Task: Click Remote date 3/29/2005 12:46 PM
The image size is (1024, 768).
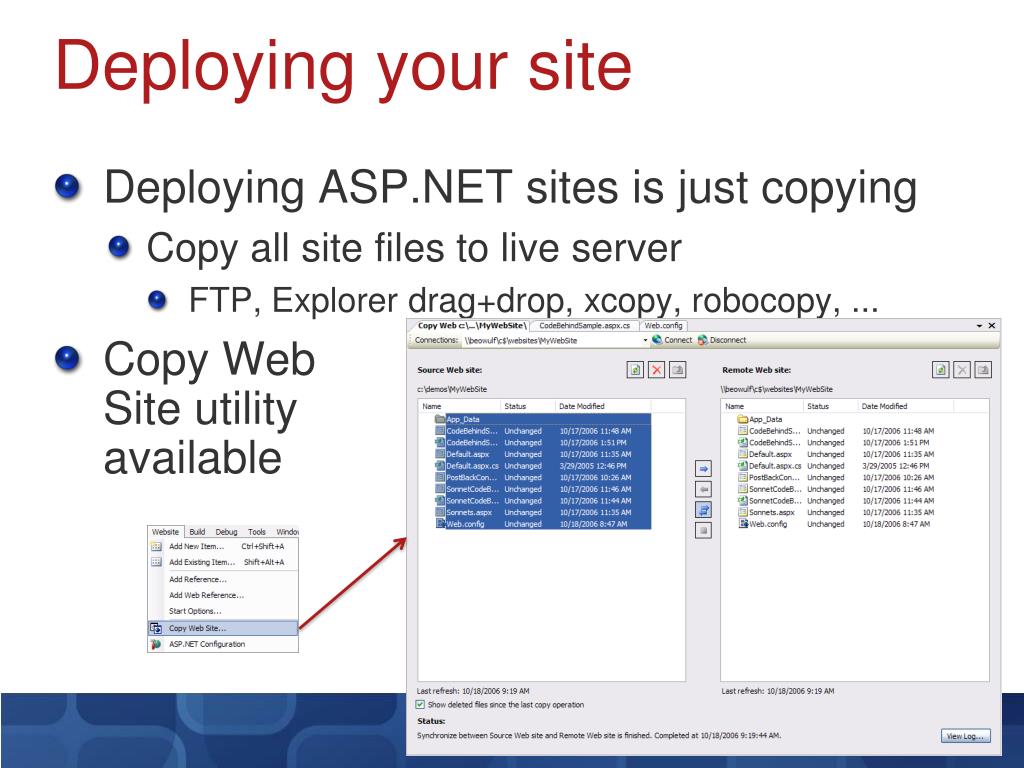Action: 895,466
